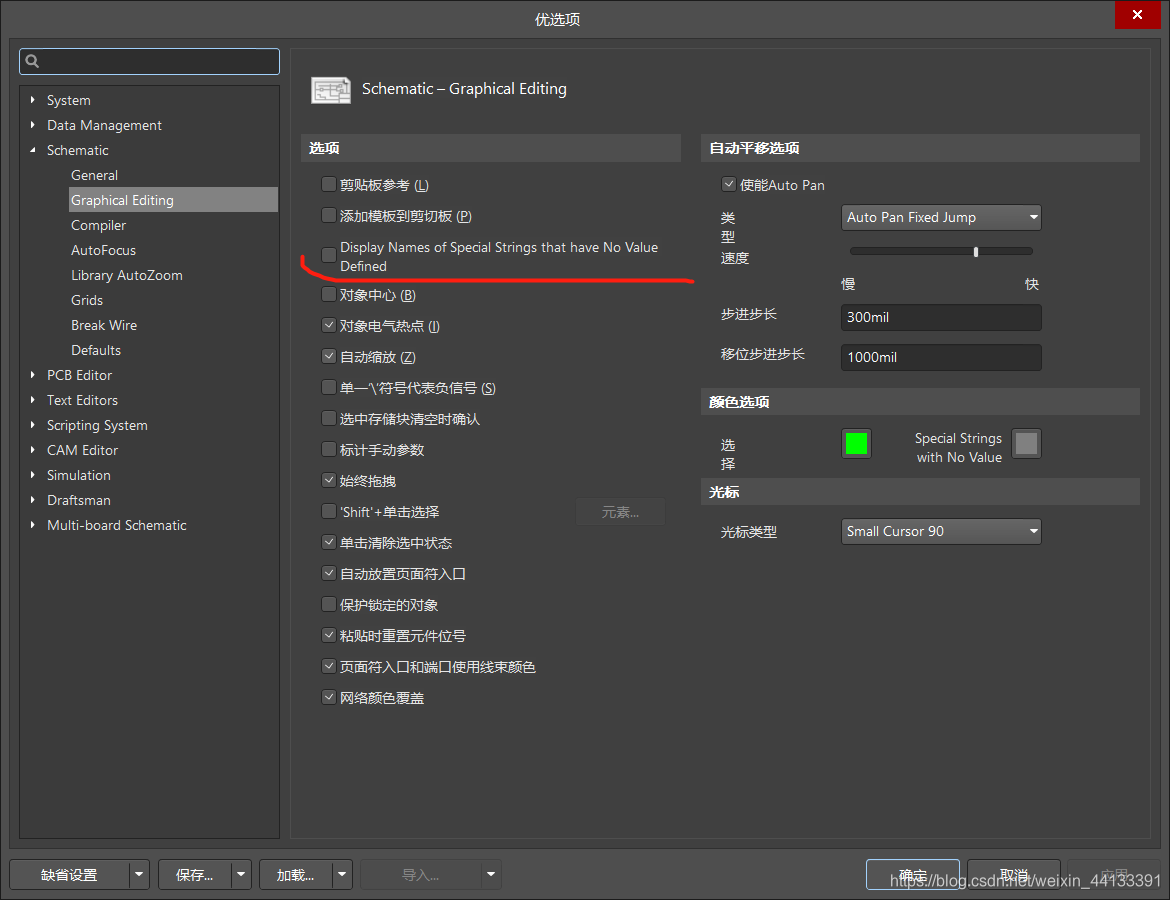Click the 移位步进步长 1000mil field
The image size is (1170, 900).
941,357
